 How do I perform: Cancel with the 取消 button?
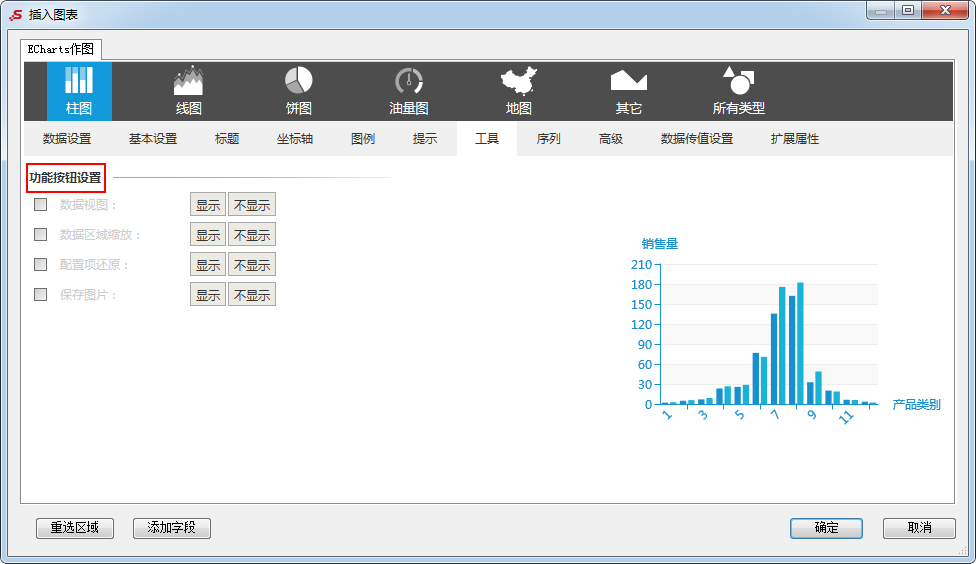(919, 528)
